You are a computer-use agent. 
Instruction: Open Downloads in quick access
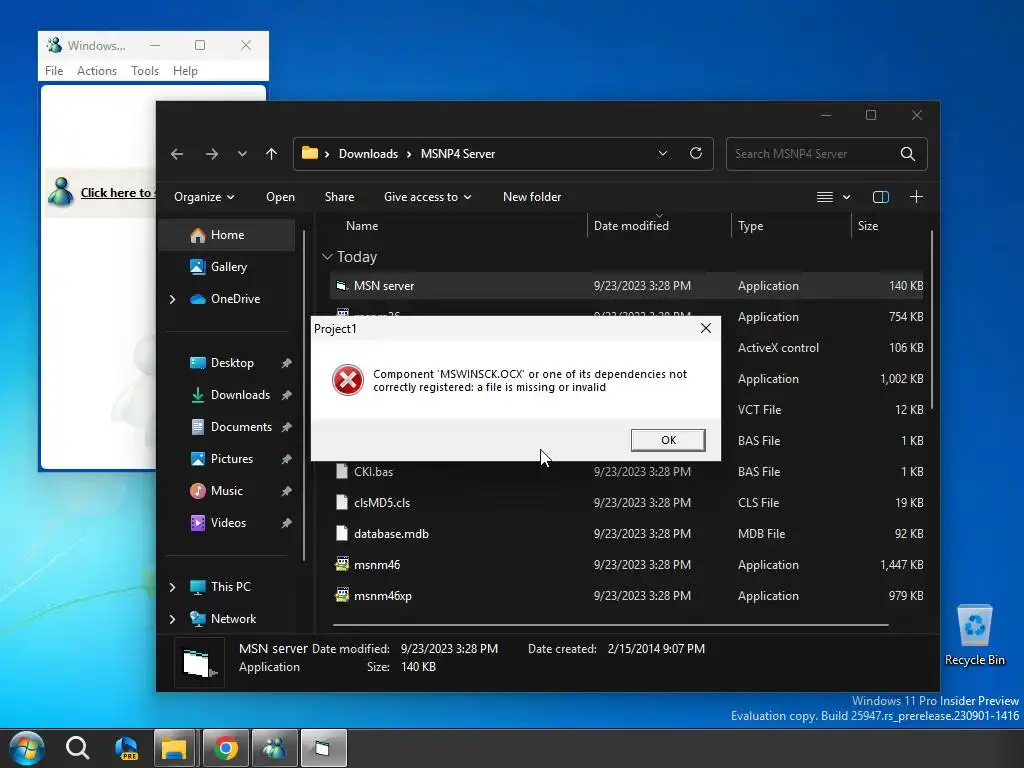[240, 395]
